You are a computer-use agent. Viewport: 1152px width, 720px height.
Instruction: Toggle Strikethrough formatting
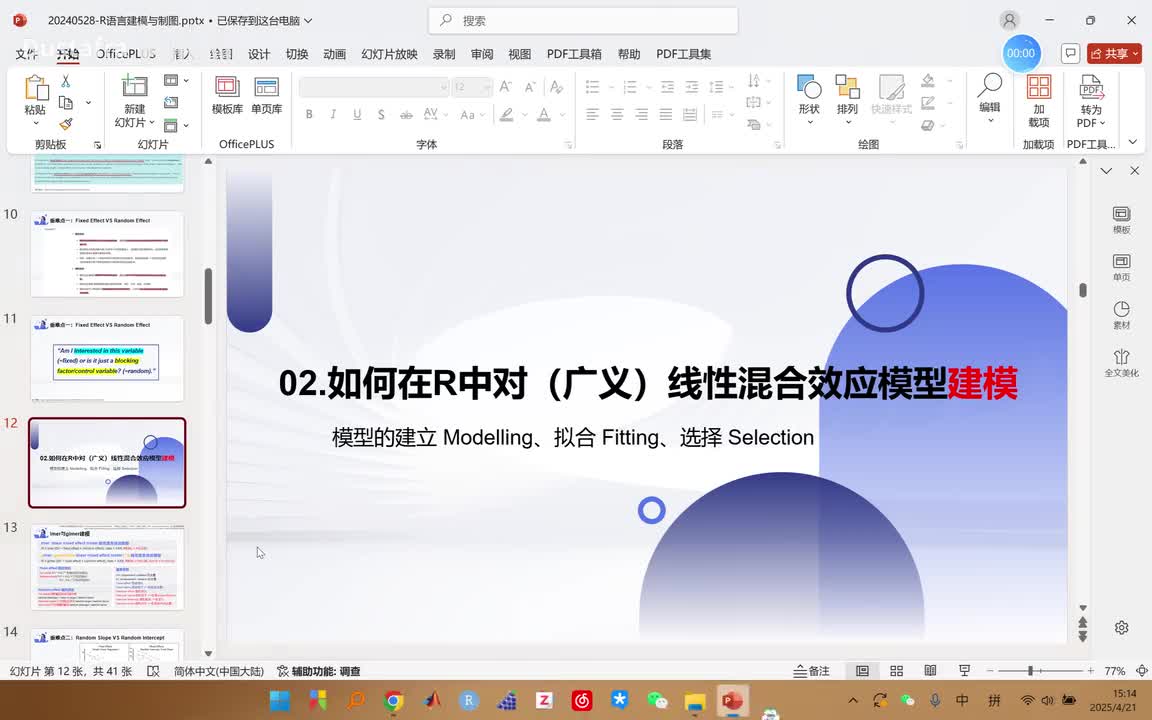(406, 115)
